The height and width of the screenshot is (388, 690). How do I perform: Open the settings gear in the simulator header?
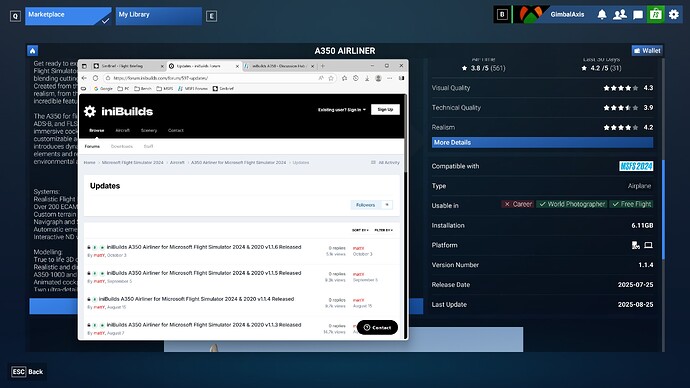[x=674, y=15]
